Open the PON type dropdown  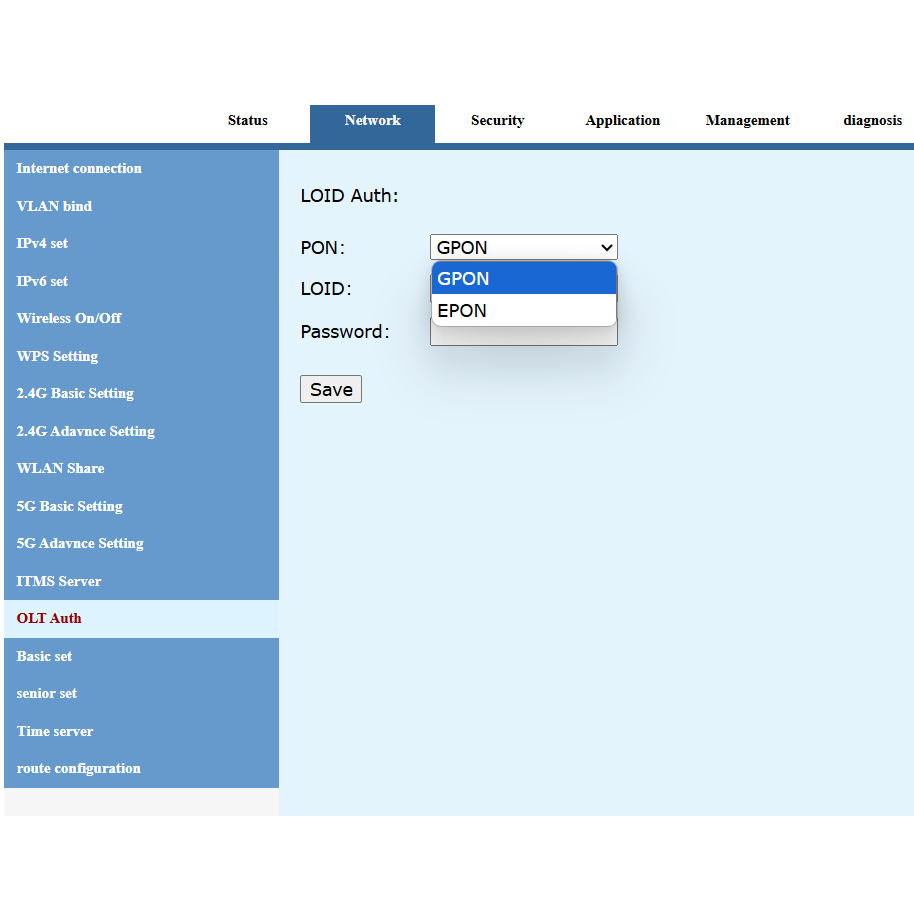[523, 247]
